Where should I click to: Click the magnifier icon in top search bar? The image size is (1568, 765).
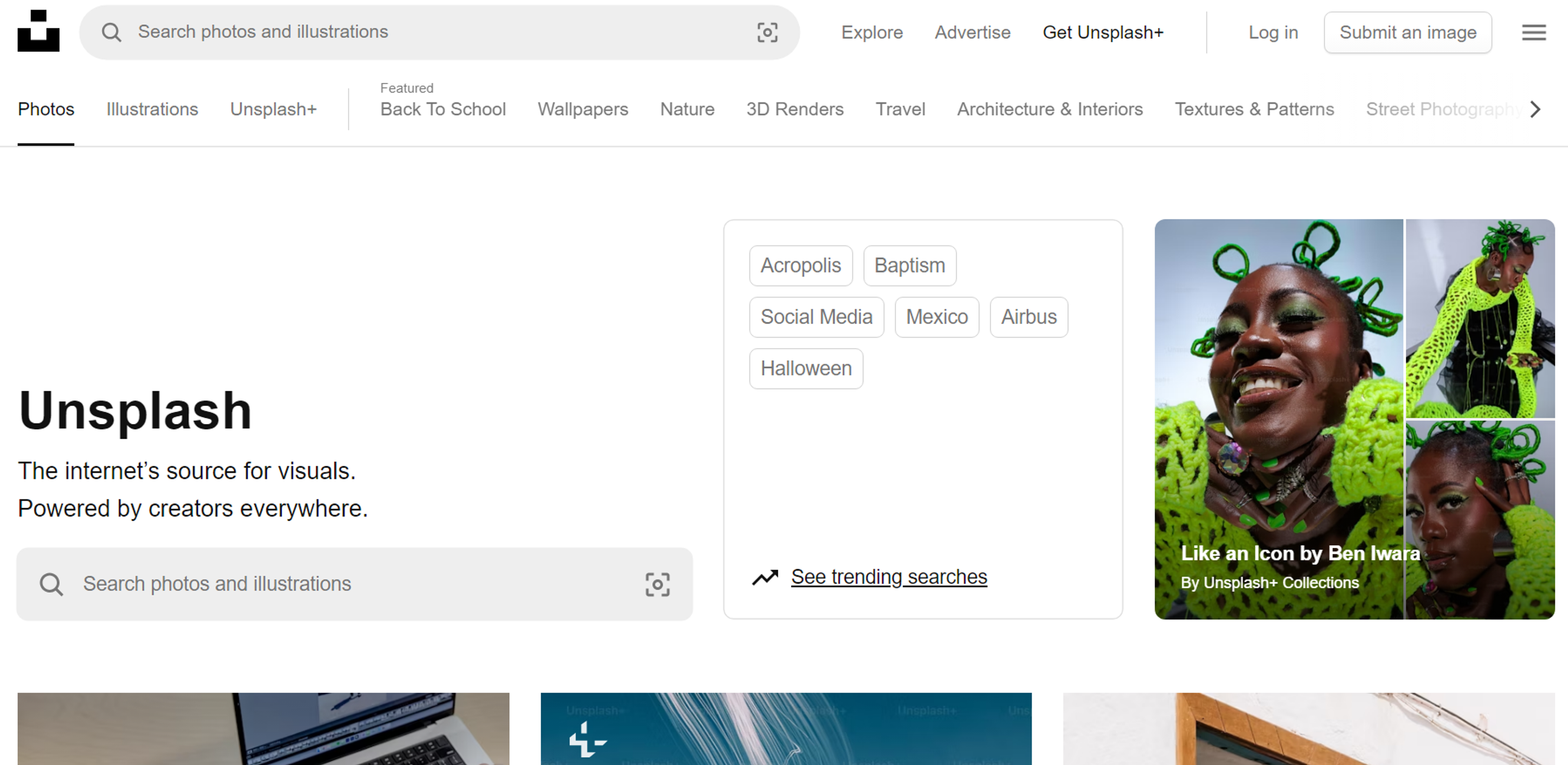111,32
